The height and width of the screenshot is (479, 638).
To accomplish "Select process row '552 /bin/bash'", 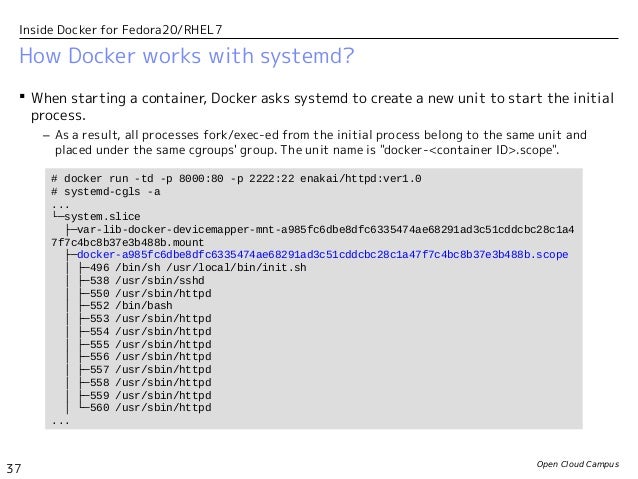I will click(126, 306).
